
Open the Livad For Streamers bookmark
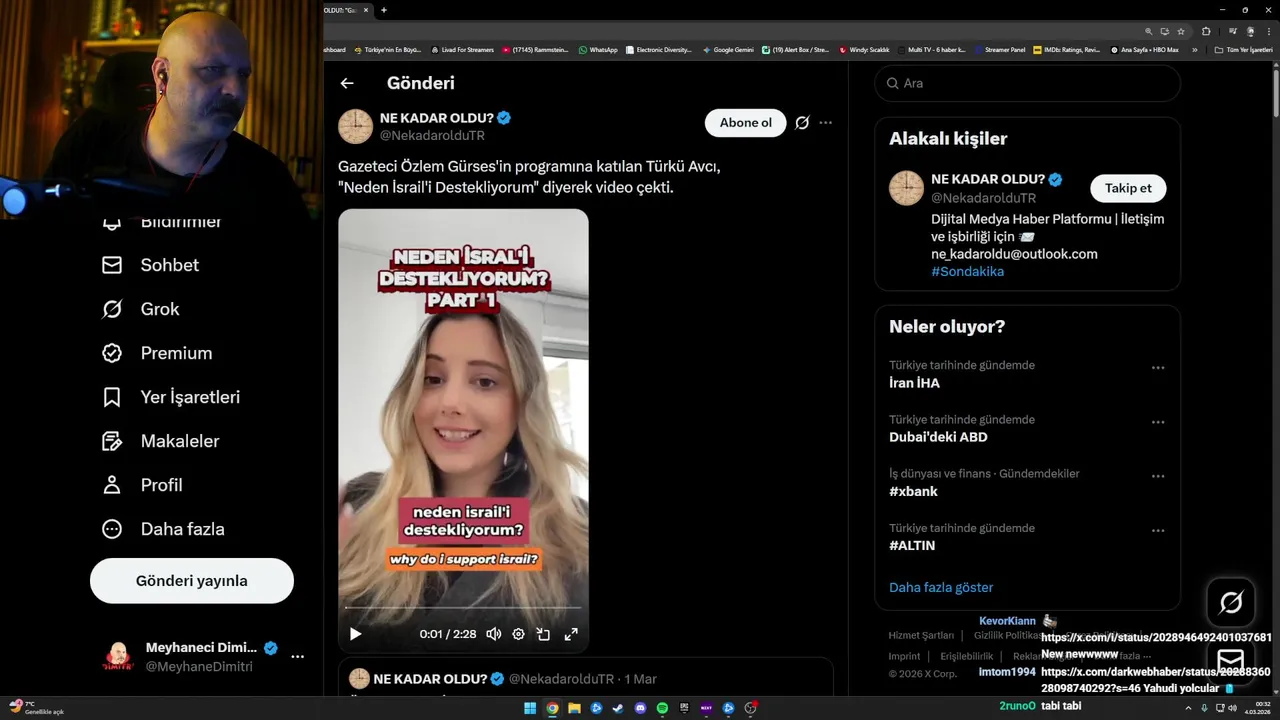click(x=462, y=49)
